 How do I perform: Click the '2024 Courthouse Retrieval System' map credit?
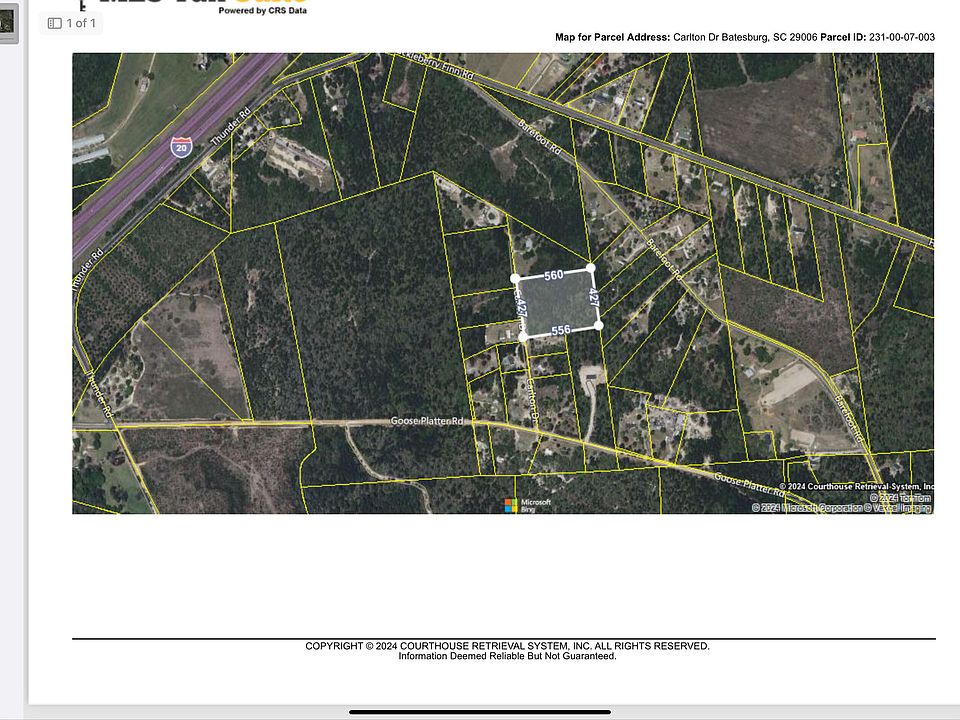pyautogui.click(x=856, y=487)
